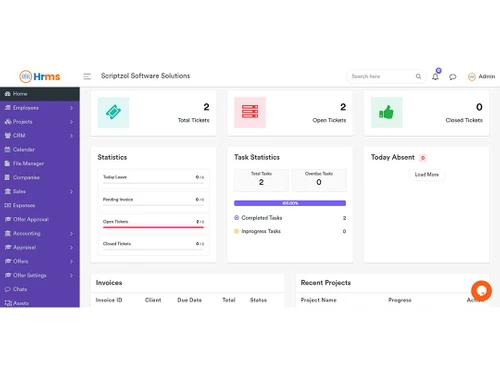500x375 pixels.
Task: Click the Chats sidebar icon
Action: (x=8, y=289)
